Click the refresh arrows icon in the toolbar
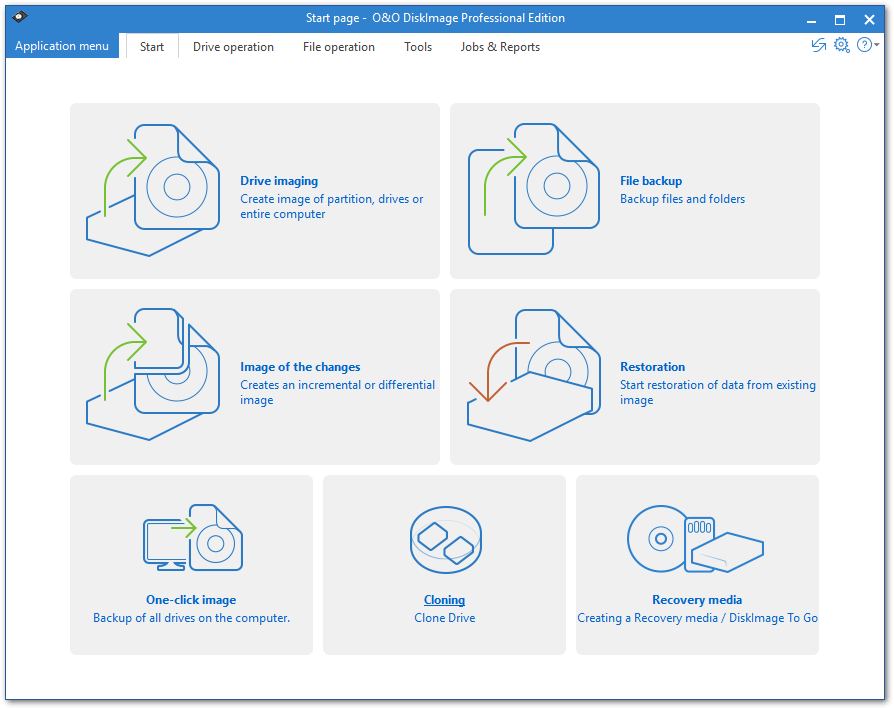Image resolution: width=894 pixels, height=709 pixels. tap(818, 45)
